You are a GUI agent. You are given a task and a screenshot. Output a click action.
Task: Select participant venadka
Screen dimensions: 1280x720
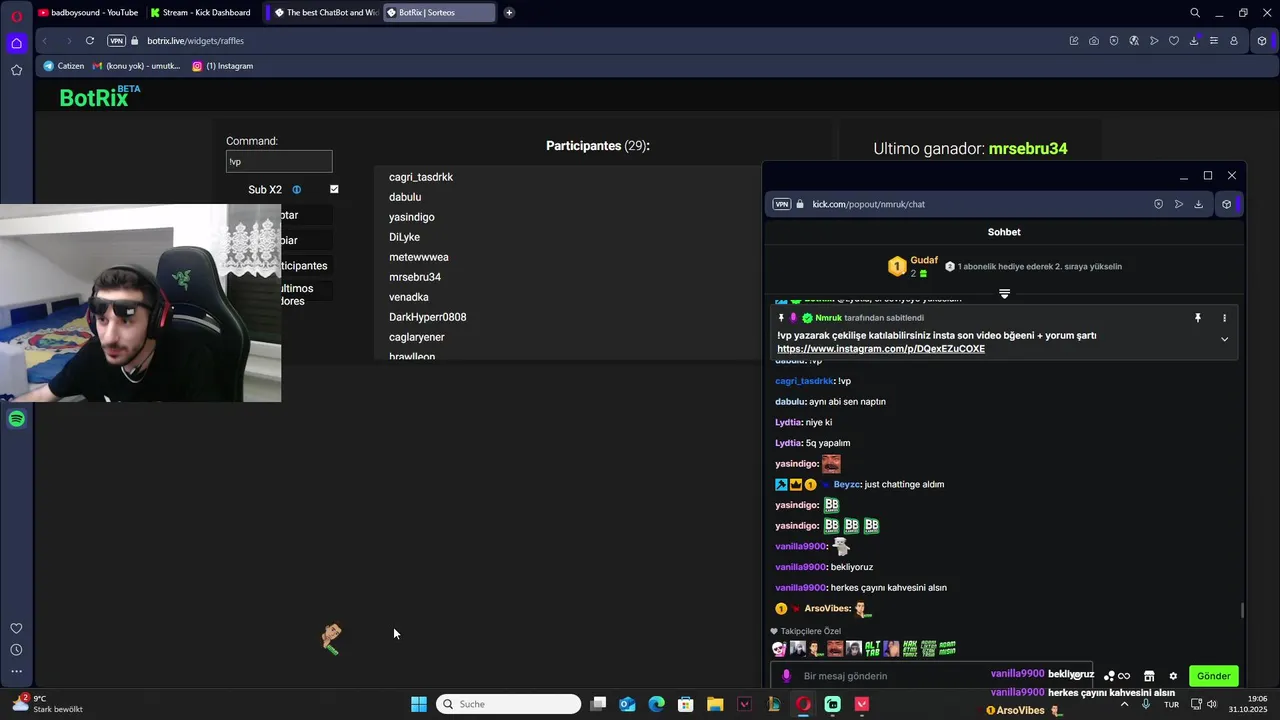pyautogui.click(x=409, y=297)
